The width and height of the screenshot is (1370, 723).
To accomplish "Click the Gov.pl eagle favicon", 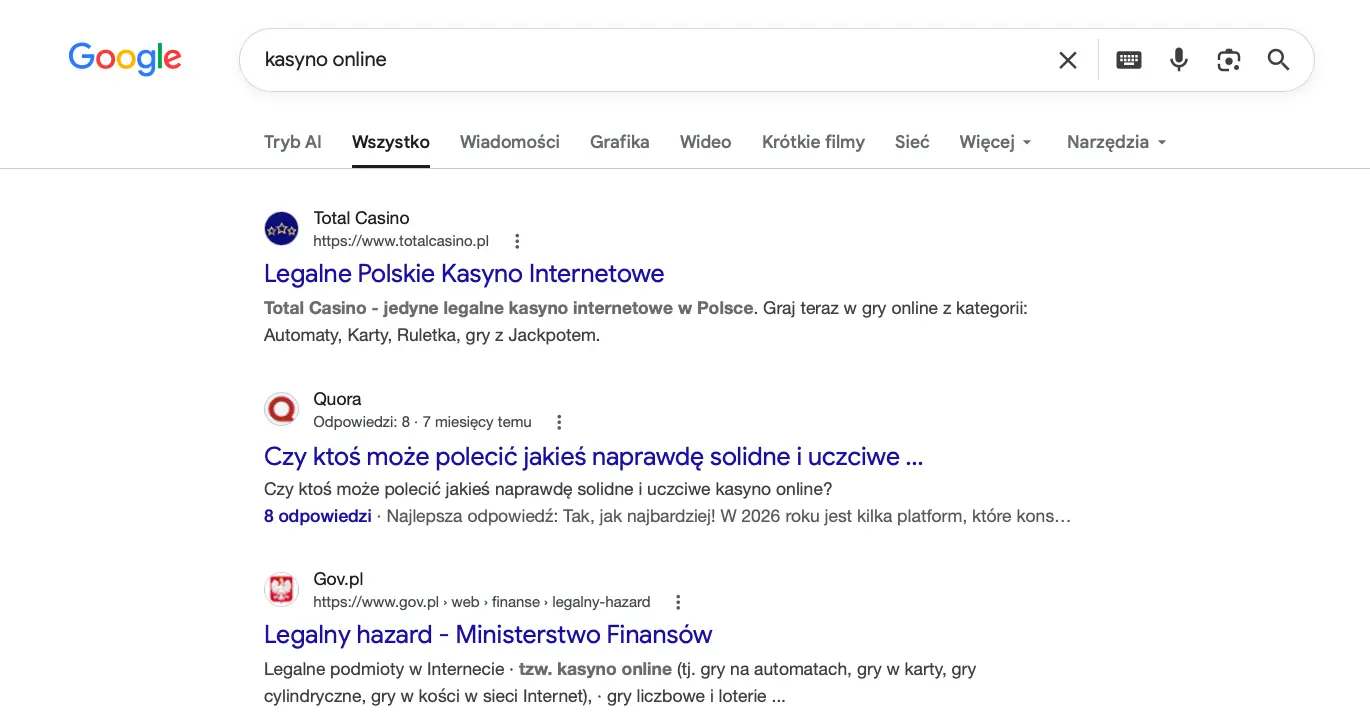I will pos(282,590).
